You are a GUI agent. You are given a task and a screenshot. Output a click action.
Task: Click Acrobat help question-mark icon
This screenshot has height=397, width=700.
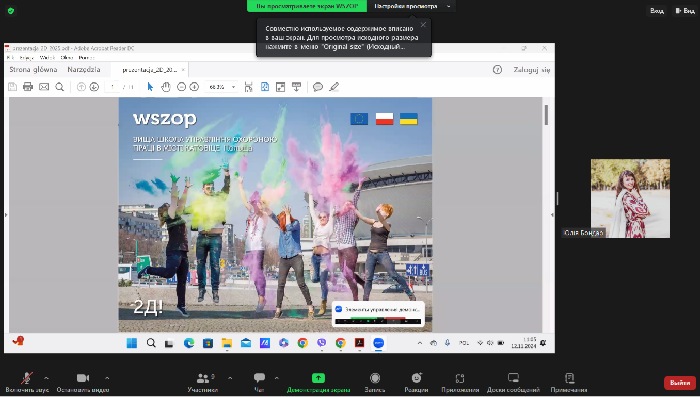click(x=497, y=70)
